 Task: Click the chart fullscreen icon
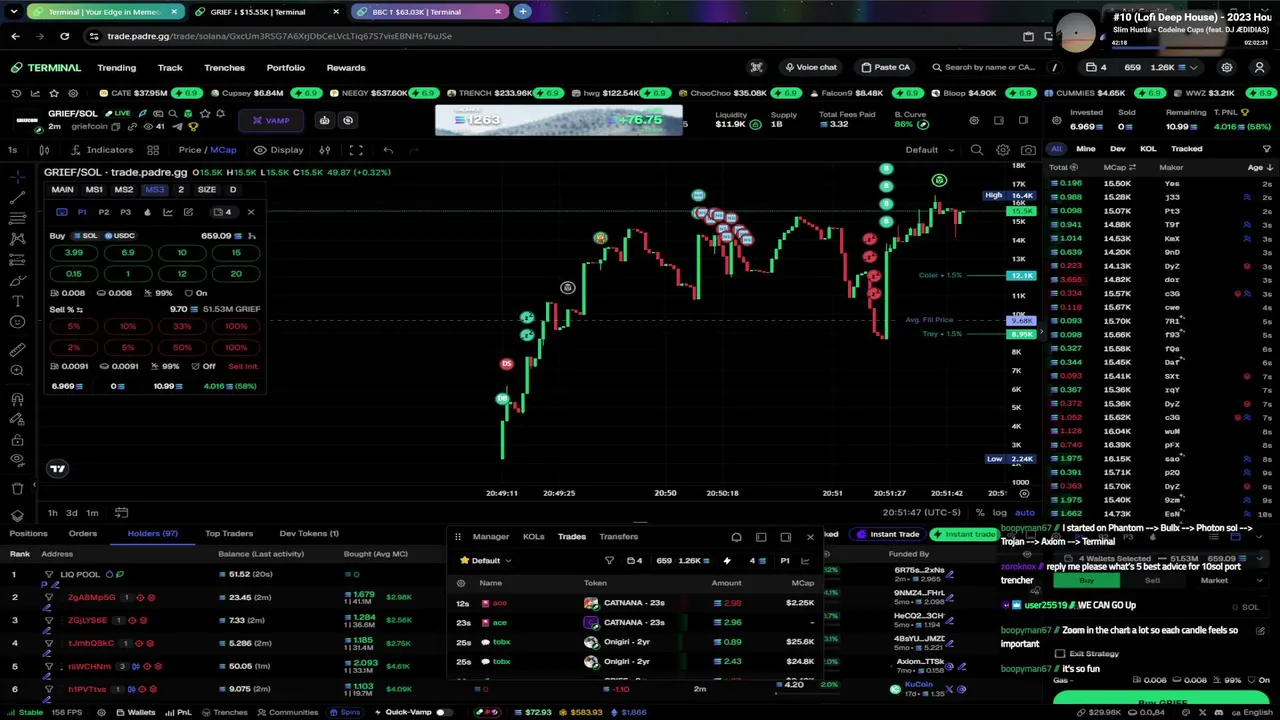click(x=356, y=150)
